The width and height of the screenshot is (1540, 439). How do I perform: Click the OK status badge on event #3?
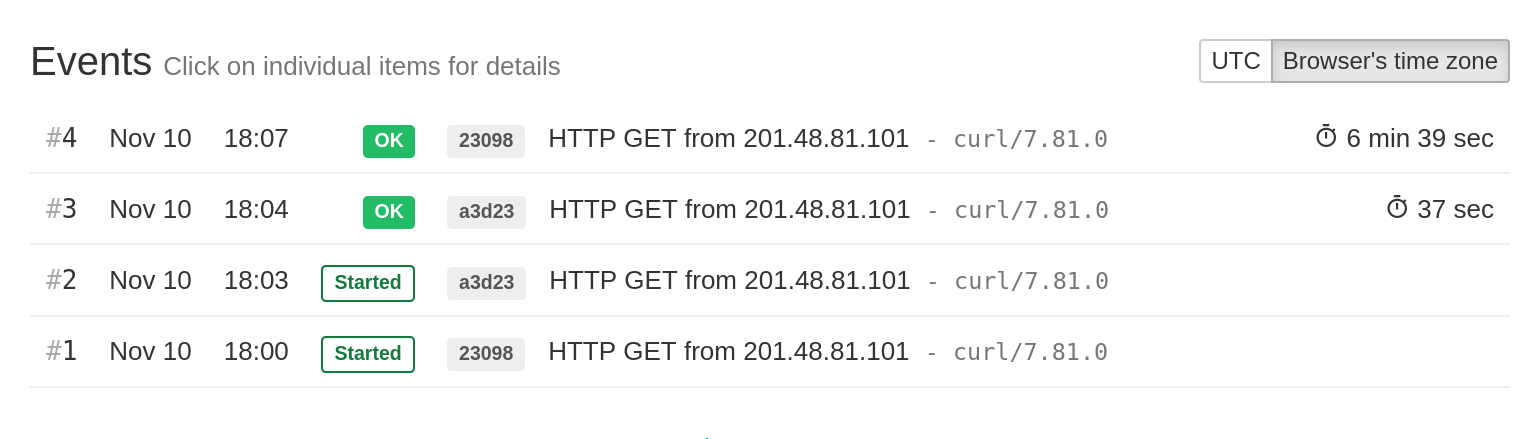[x=388, y=212]
